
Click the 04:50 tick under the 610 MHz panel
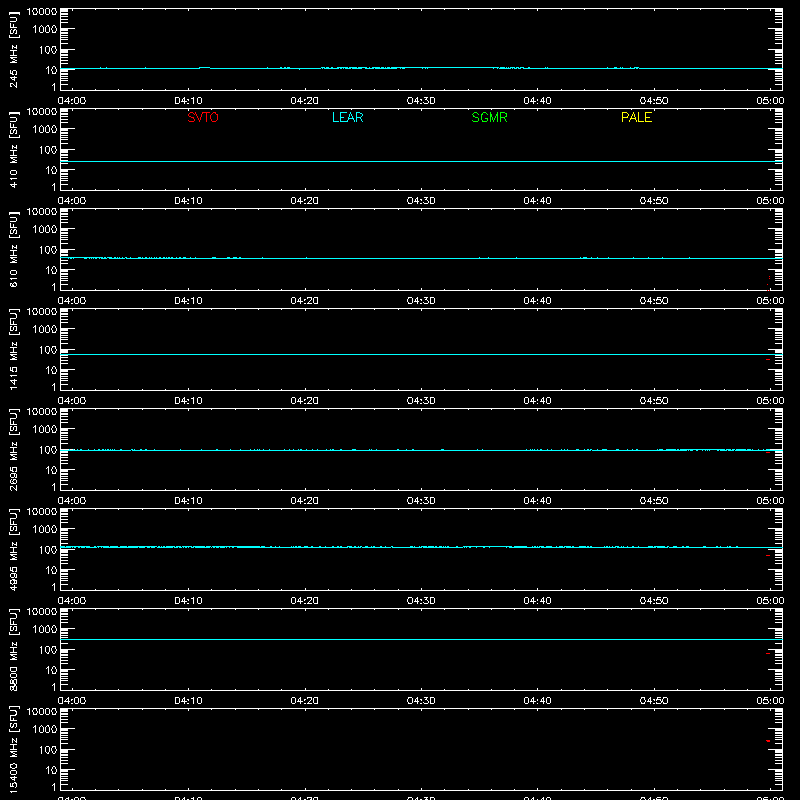click(x=654, y=301)
